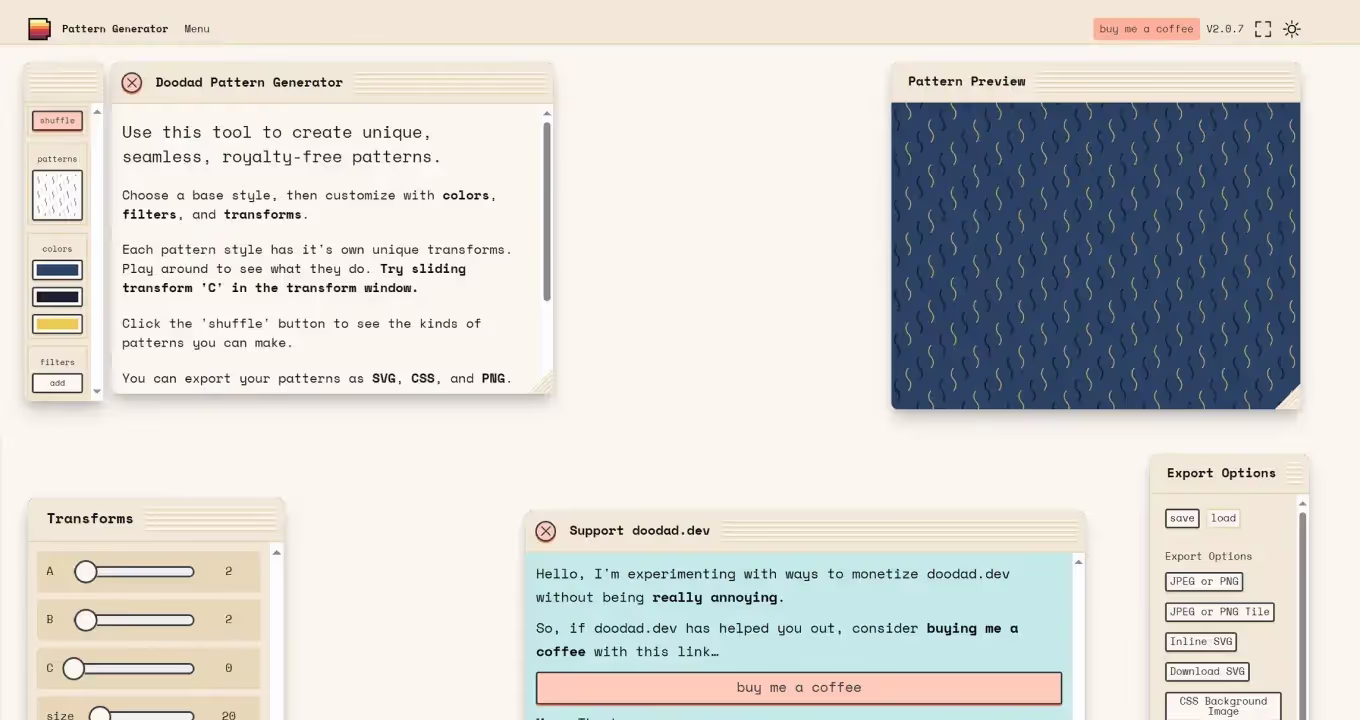Click the transform C slider

[135, 668]
